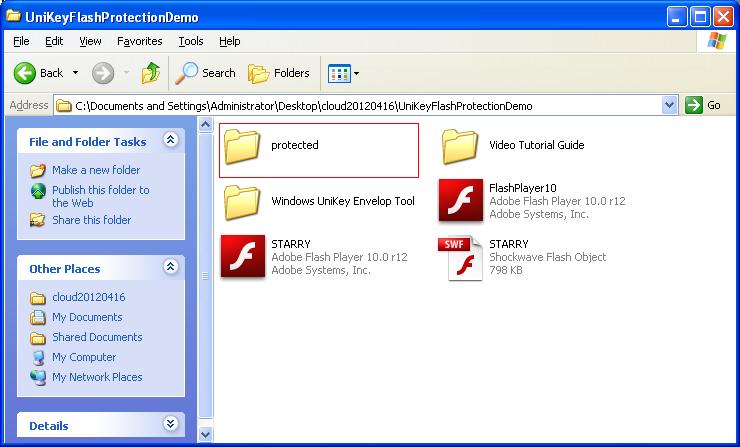Expand the address bar dropdown list

coord(669,105)
